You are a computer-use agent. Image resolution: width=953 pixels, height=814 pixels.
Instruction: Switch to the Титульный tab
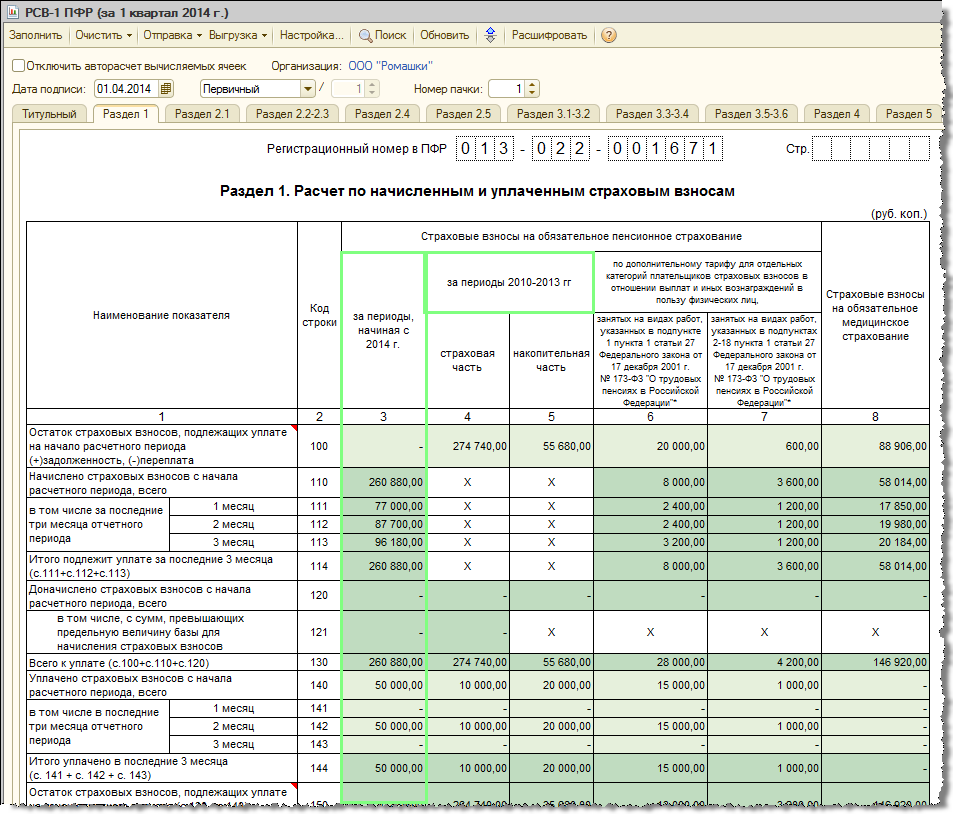(49, 114)
